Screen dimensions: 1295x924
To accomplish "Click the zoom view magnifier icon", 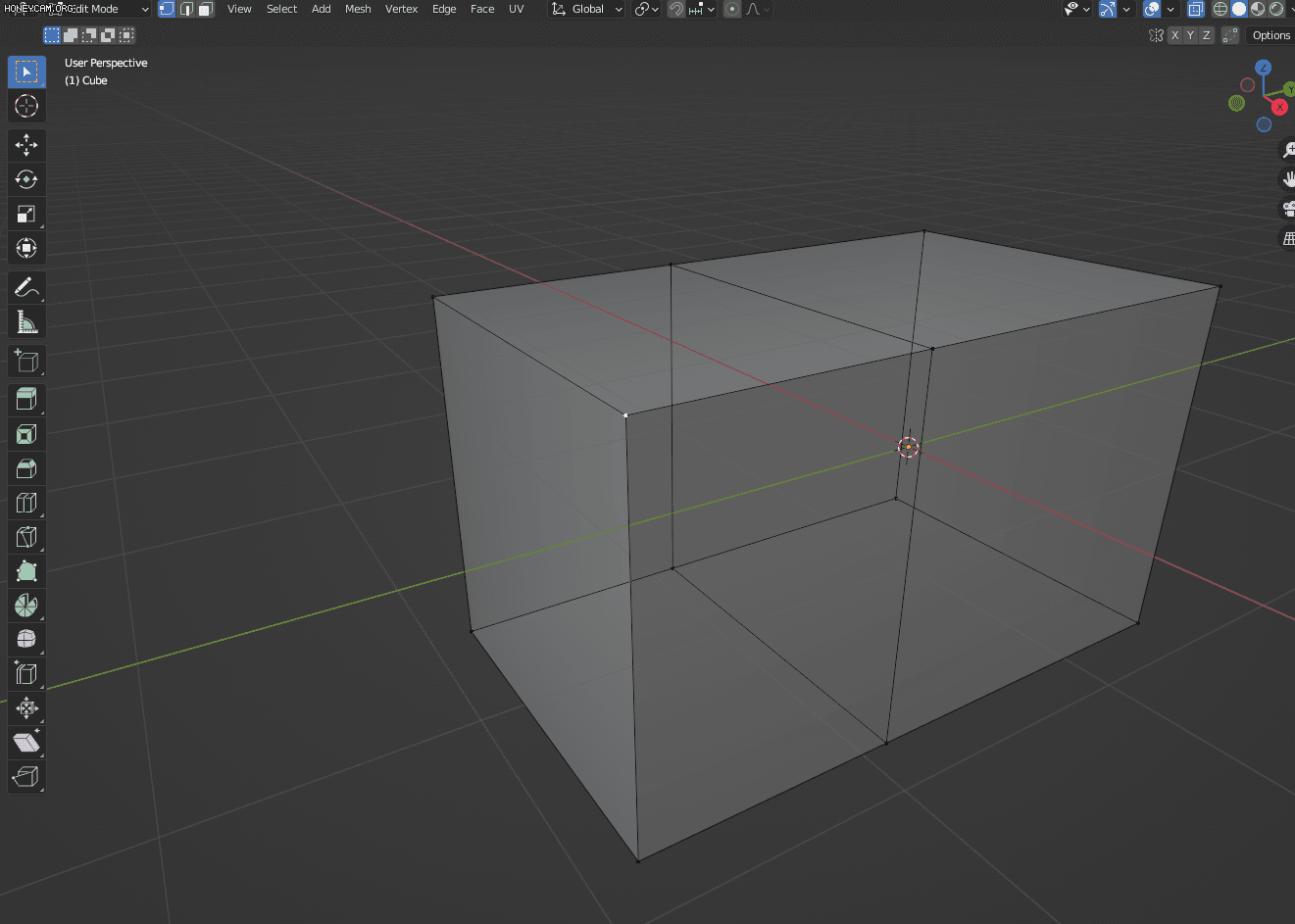I will click(x=1288, y=150).
